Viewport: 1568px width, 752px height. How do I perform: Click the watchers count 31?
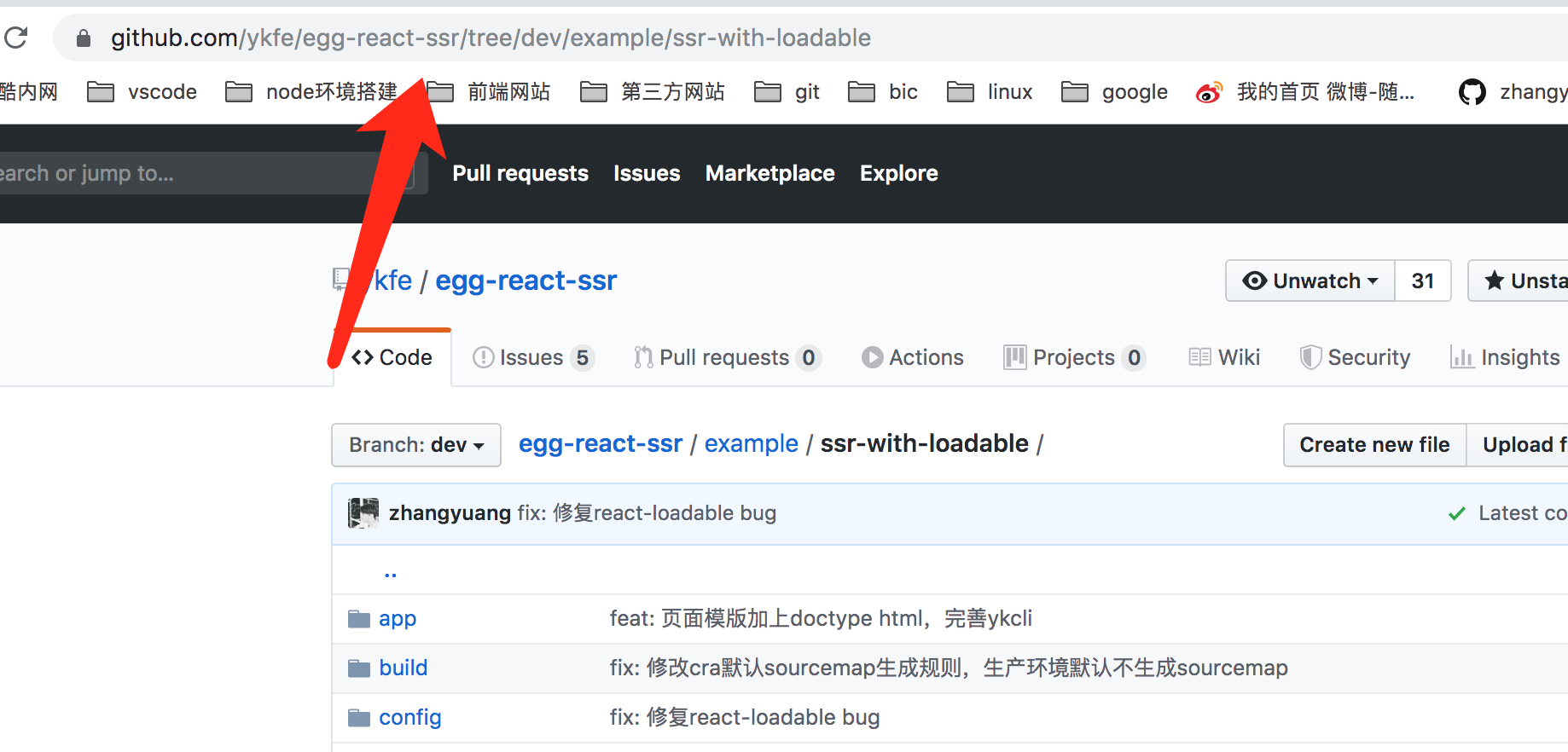(x=1423, y=281)
